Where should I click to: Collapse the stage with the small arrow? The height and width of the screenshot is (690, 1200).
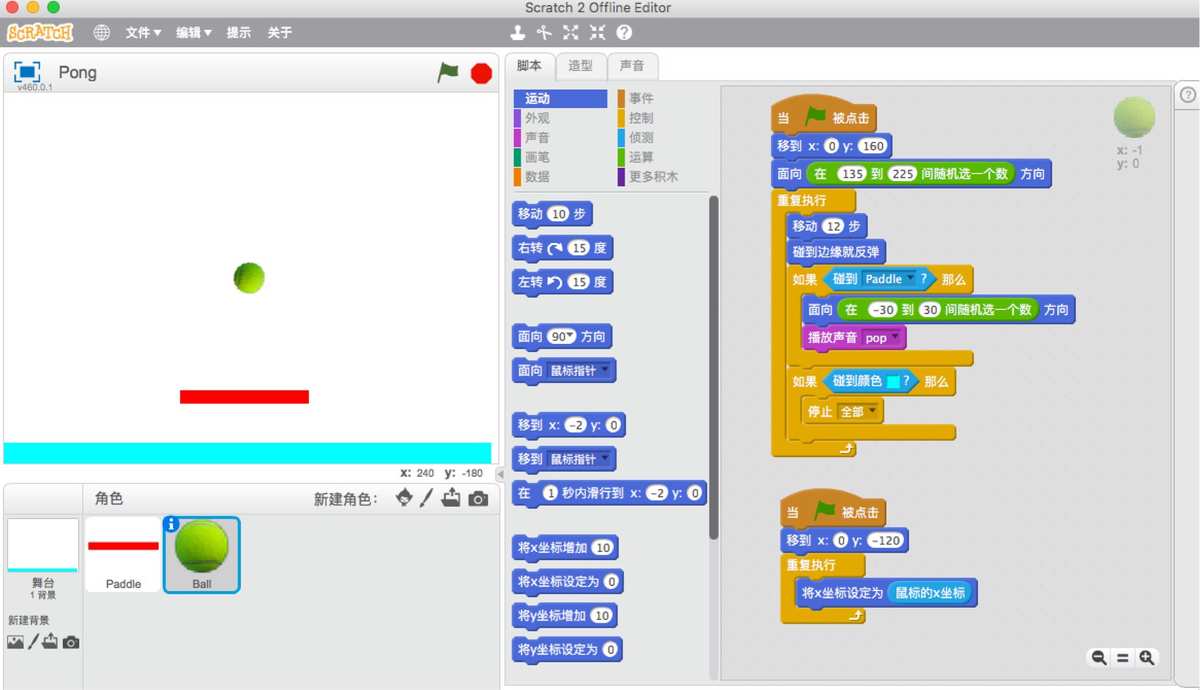(x=499, y=474)
